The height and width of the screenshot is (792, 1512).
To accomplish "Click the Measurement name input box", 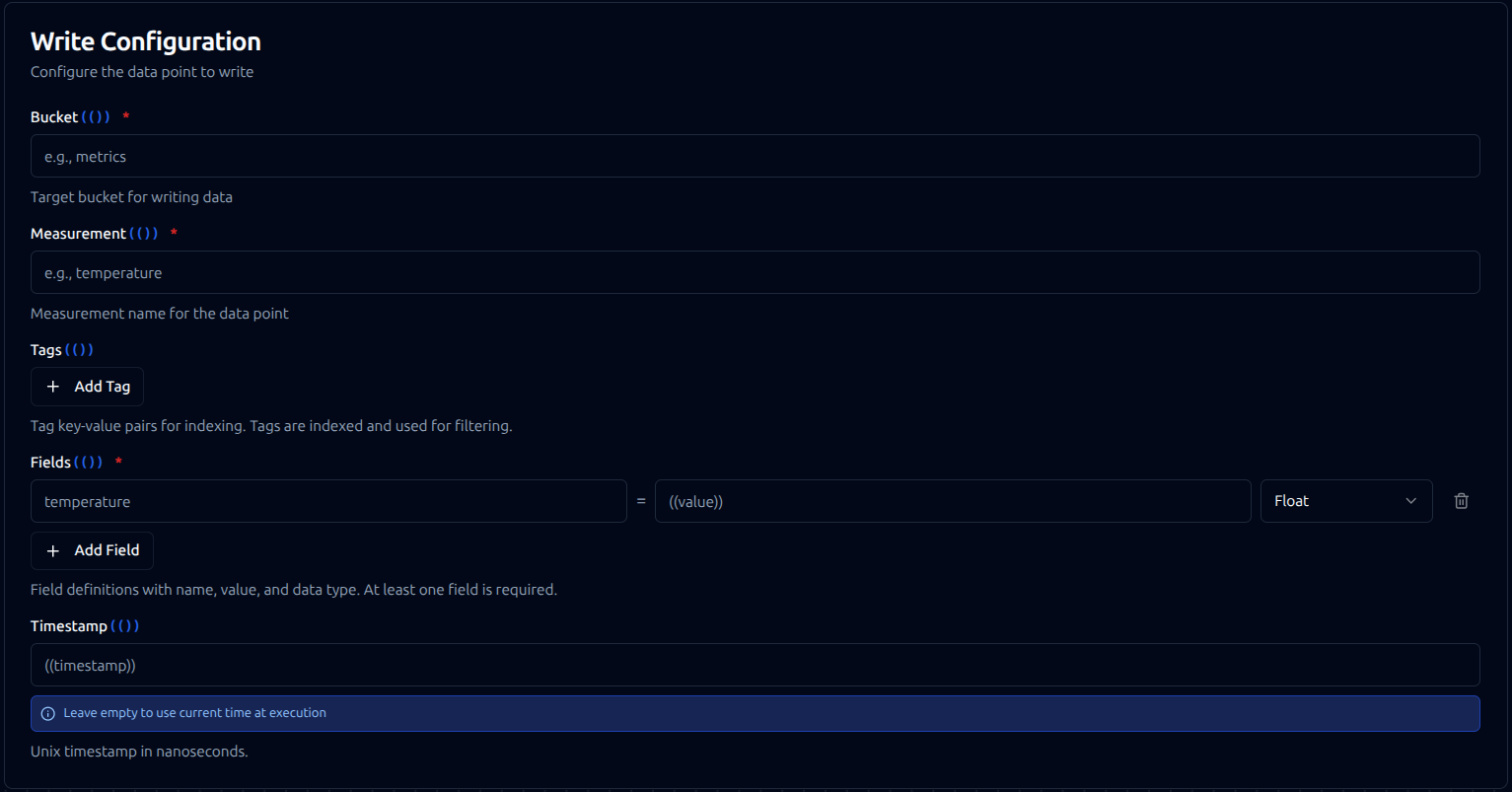I will point(755,273).
